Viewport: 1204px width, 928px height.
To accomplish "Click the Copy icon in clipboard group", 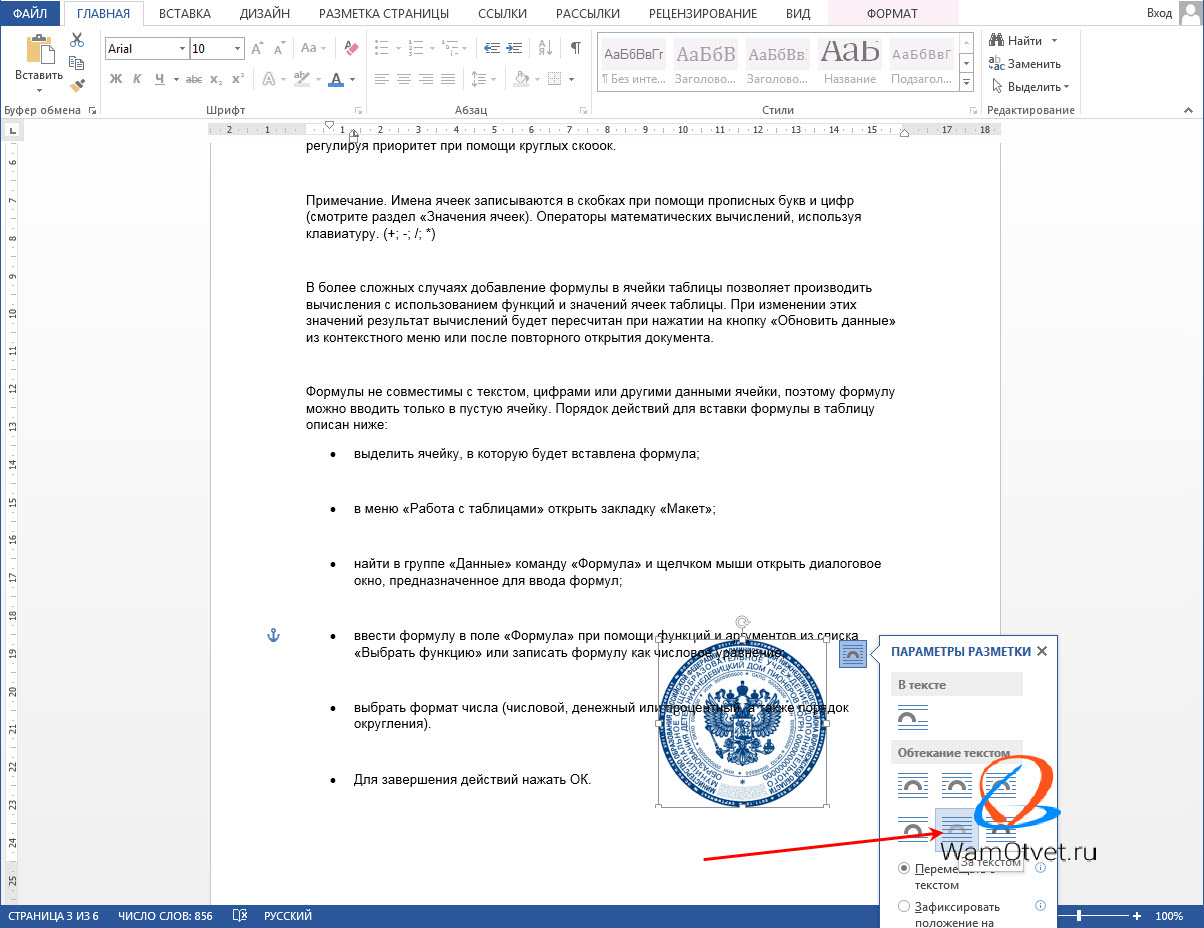I will 77,62.
